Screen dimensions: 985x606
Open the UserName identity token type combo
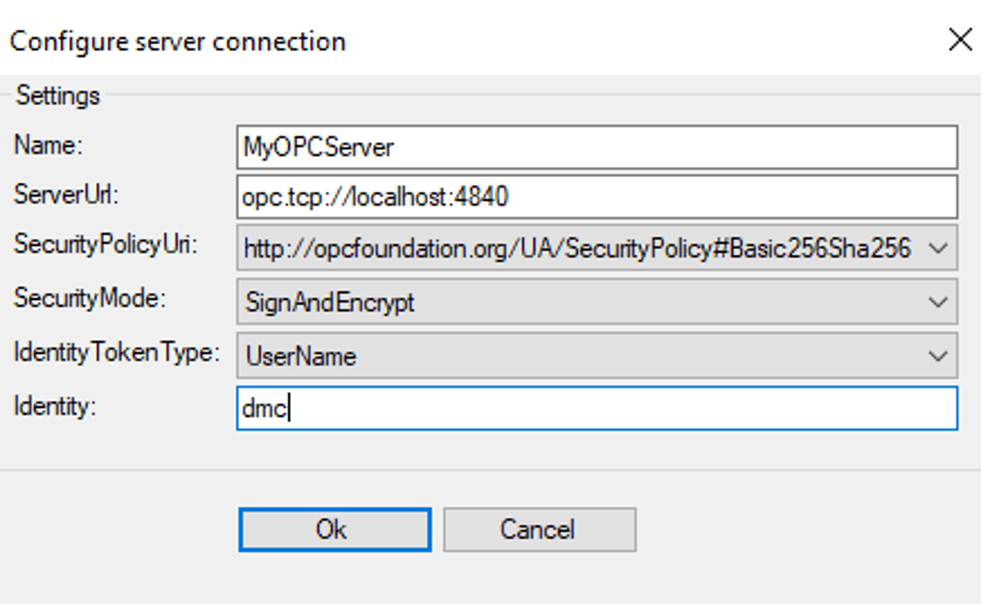[597, 356]
